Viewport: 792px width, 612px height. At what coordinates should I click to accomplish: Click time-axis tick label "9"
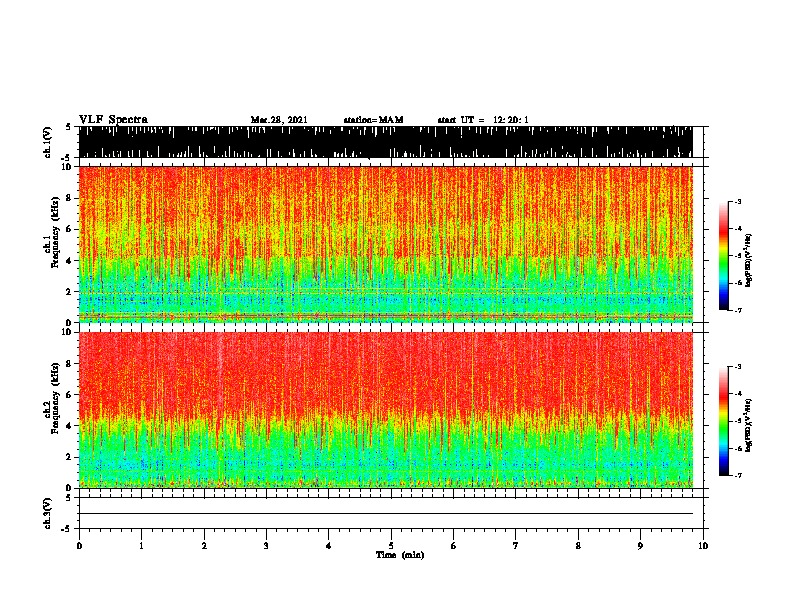(640, 546)
